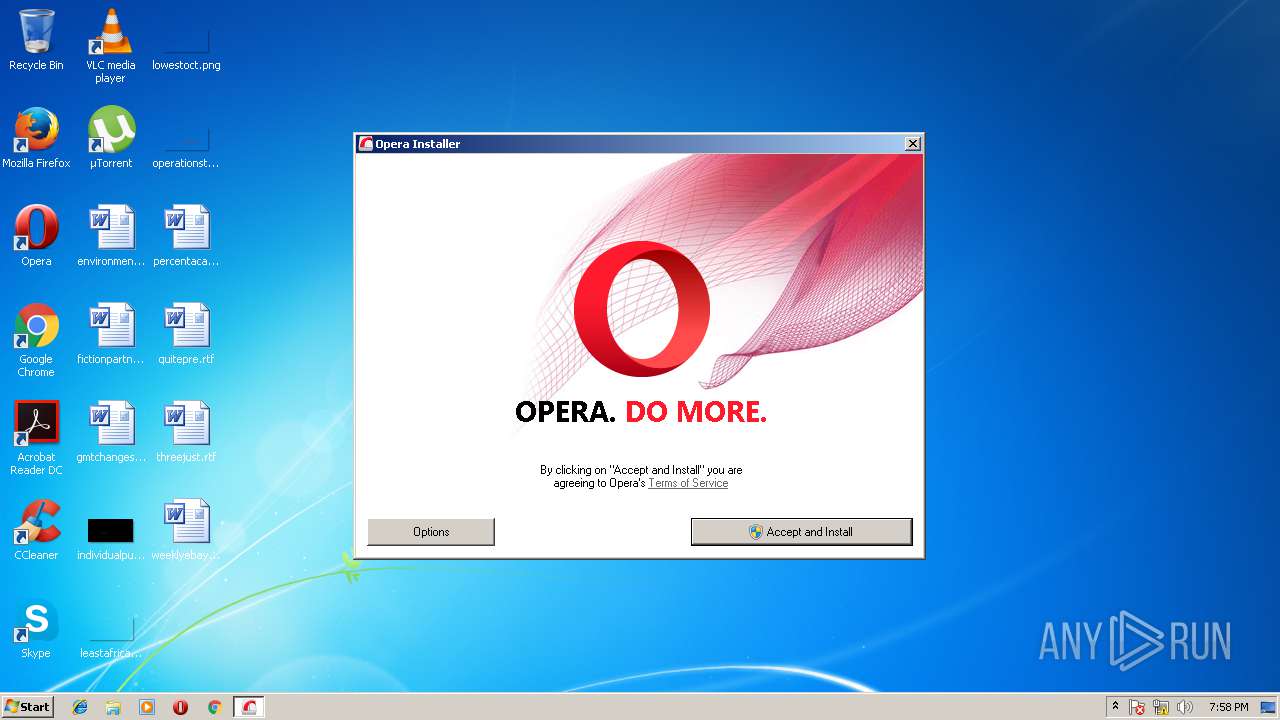Image resolution: width=1280 pixels, height=720 pixels.
Task: Open the Action Center flag tray icon
Action: [1137, 707]
